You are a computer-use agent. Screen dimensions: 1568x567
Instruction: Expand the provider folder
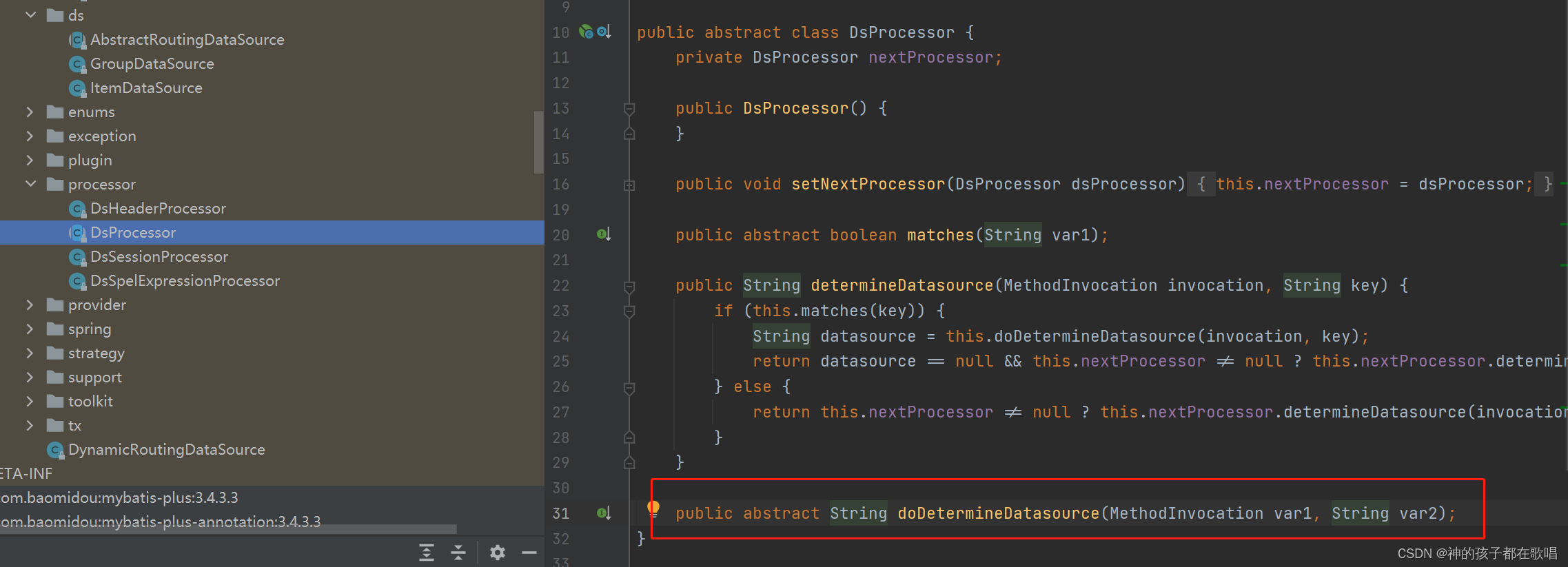[x=30, y=305]
